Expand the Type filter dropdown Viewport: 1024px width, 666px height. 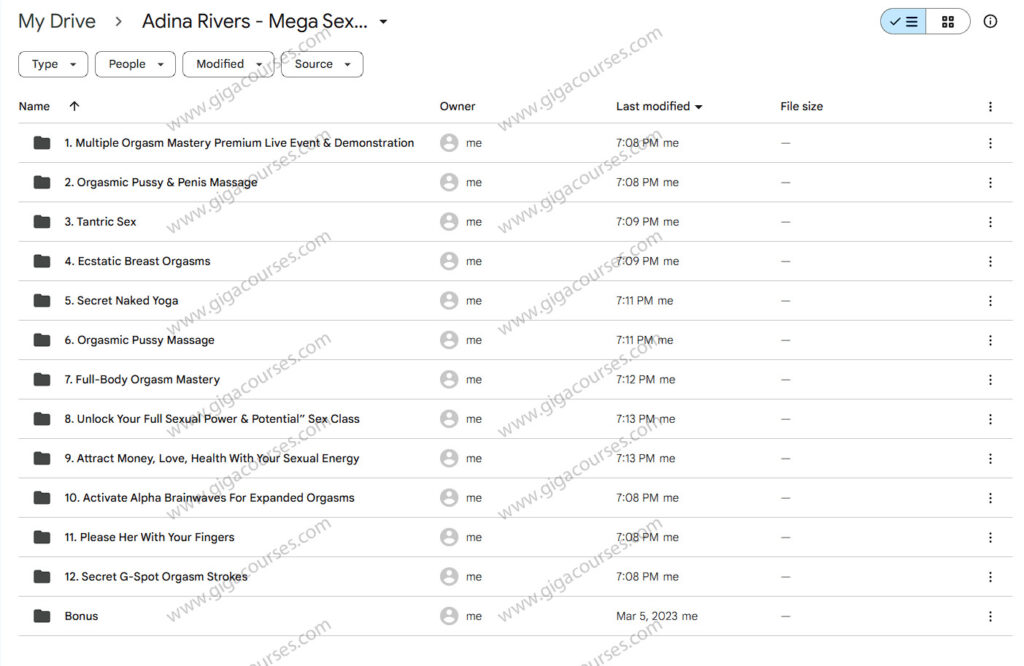click(53, 64)
